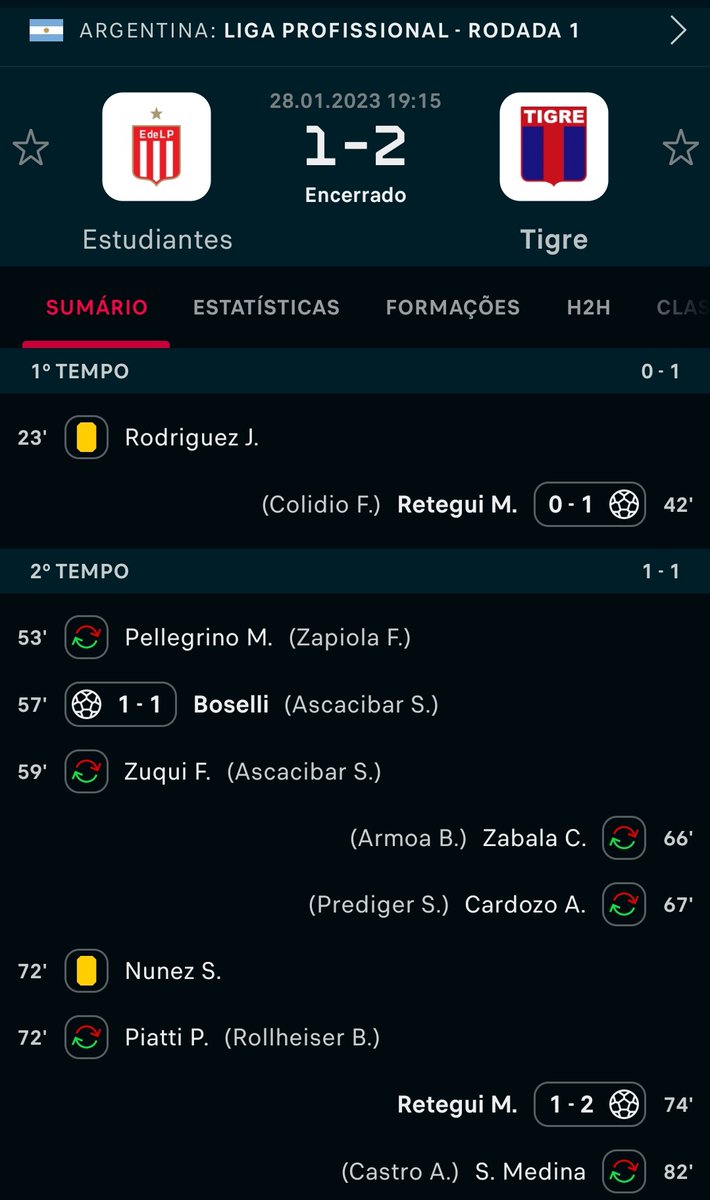
Task: Open next round with right chevron arrow
Action: (x=678, y=30)
